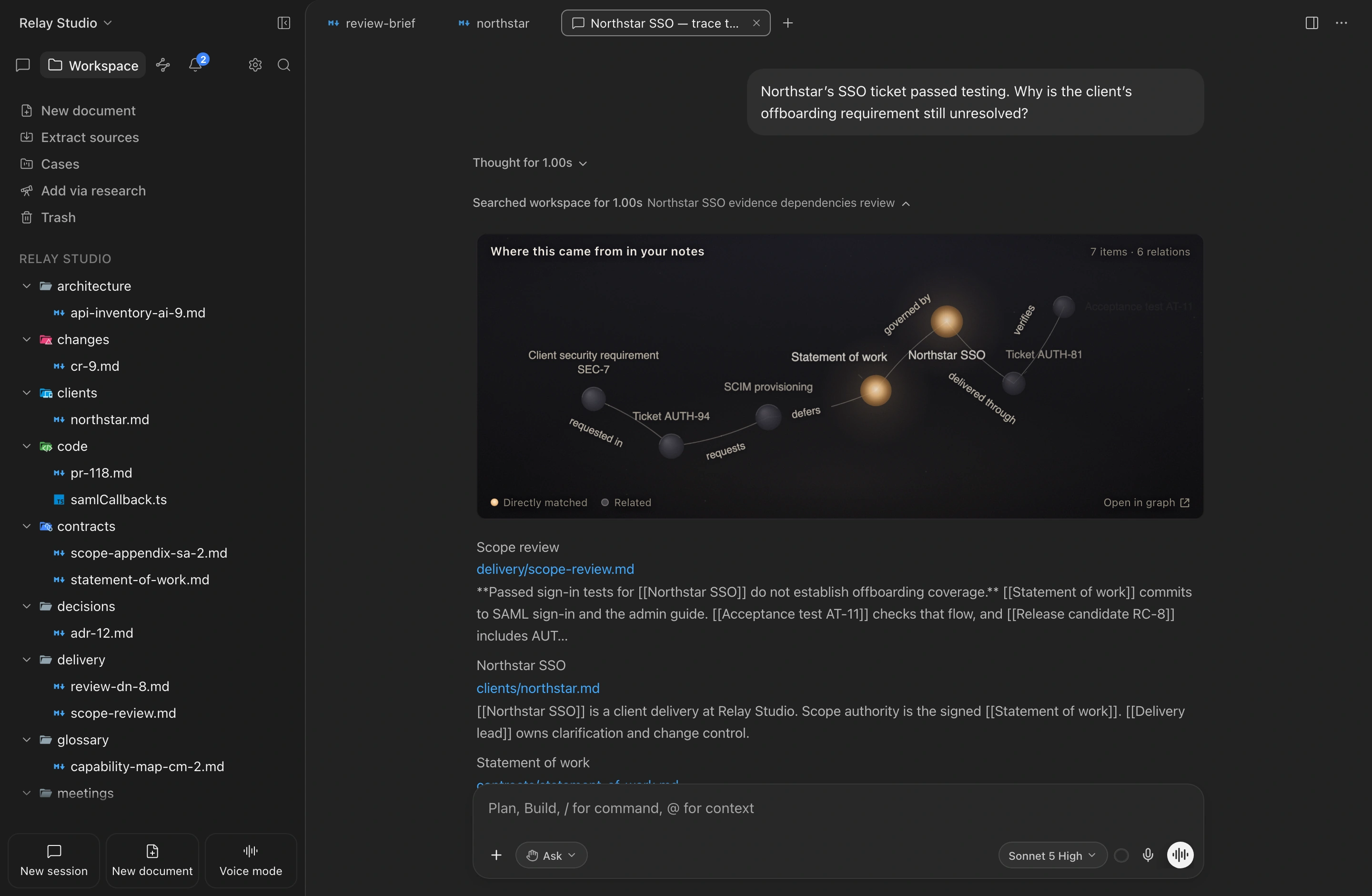The height and width of the screenshot is (896, 1372).
Task: Click Open in graph
Action: [x=1146, y=502]
